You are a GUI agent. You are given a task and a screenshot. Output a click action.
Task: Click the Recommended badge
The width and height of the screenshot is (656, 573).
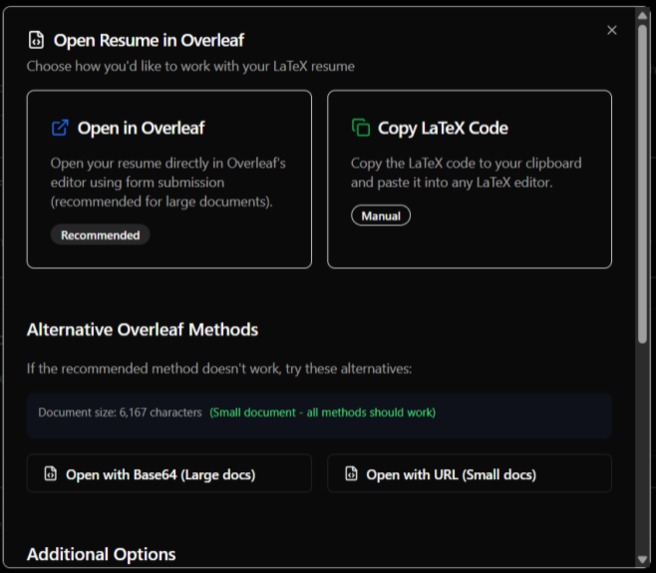[100, 235]
